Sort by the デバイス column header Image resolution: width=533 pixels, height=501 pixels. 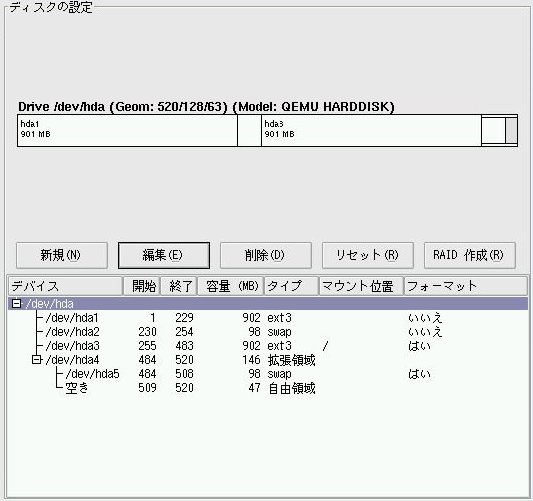pyautogui.click(x=65, y=286)
